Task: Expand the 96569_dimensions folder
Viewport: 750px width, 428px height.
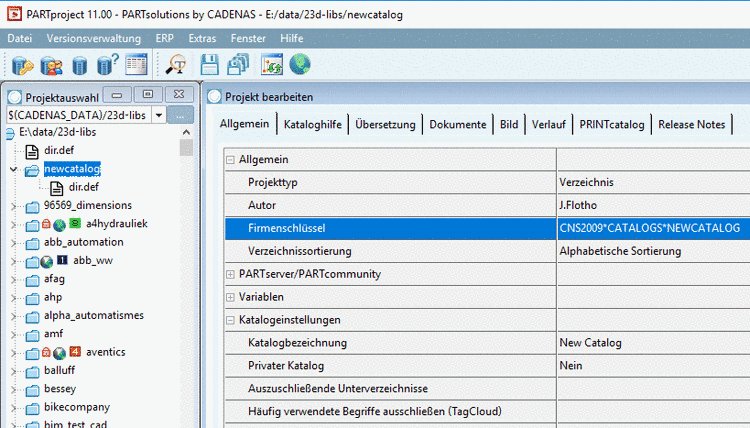Action: tap(13, 206)
